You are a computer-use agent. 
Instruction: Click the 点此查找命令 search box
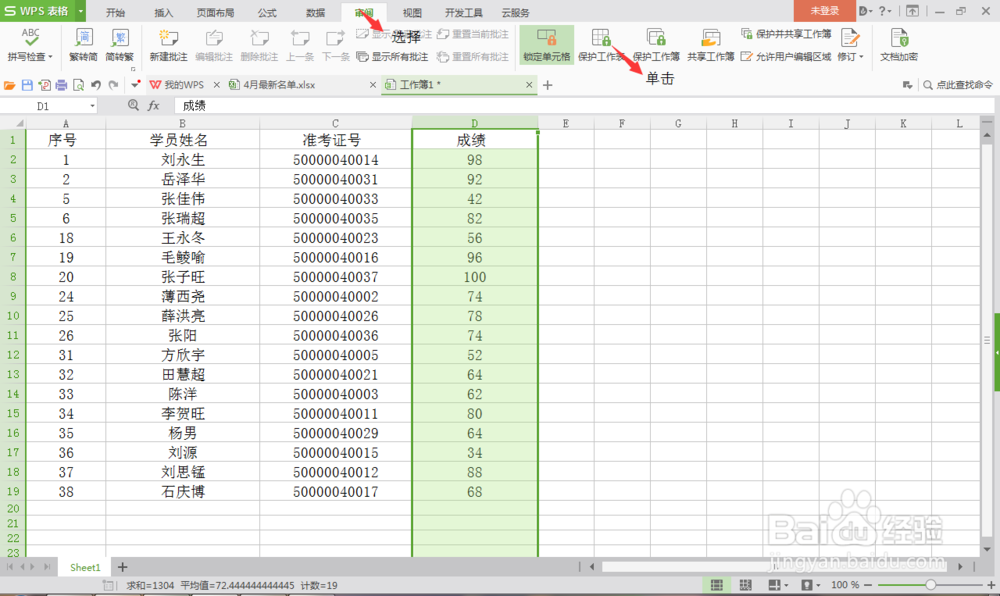pos(958,85)
